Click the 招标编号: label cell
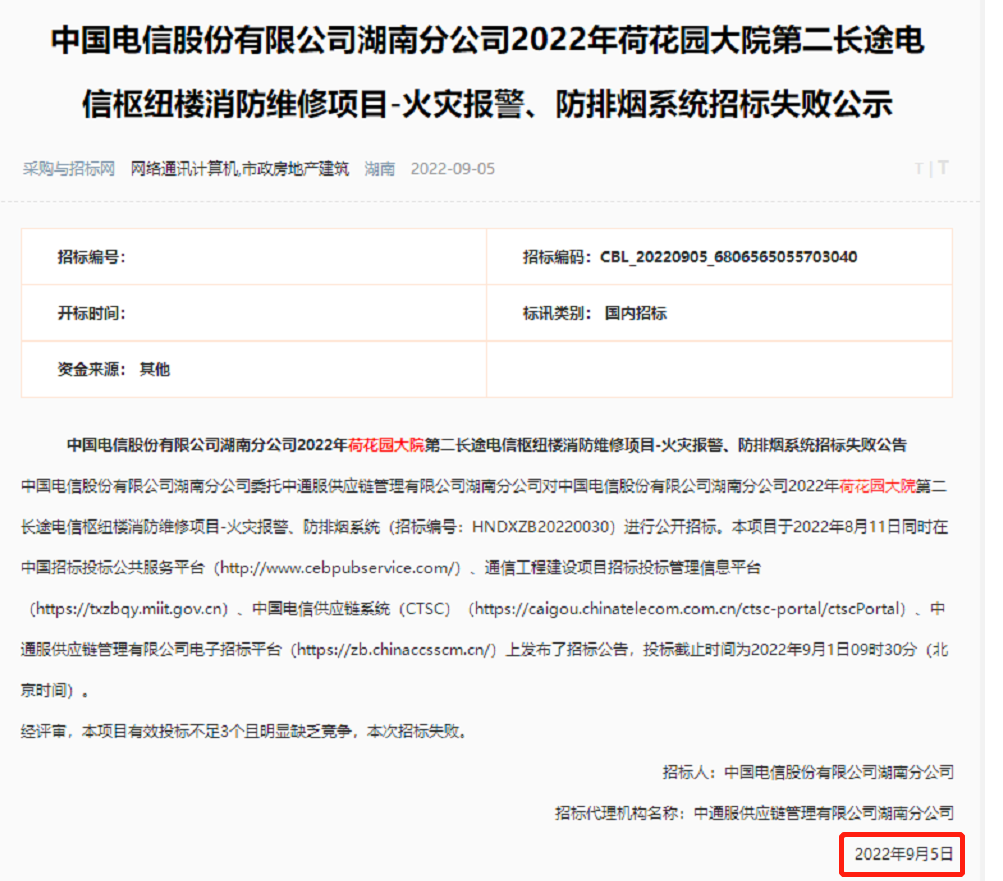Image resolution: width=1003 pixels, height=881 pixels. coord(254,257)
